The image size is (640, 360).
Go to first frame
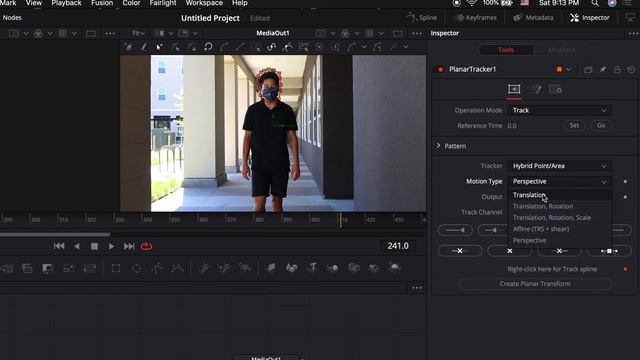click(x=59, y=246)
